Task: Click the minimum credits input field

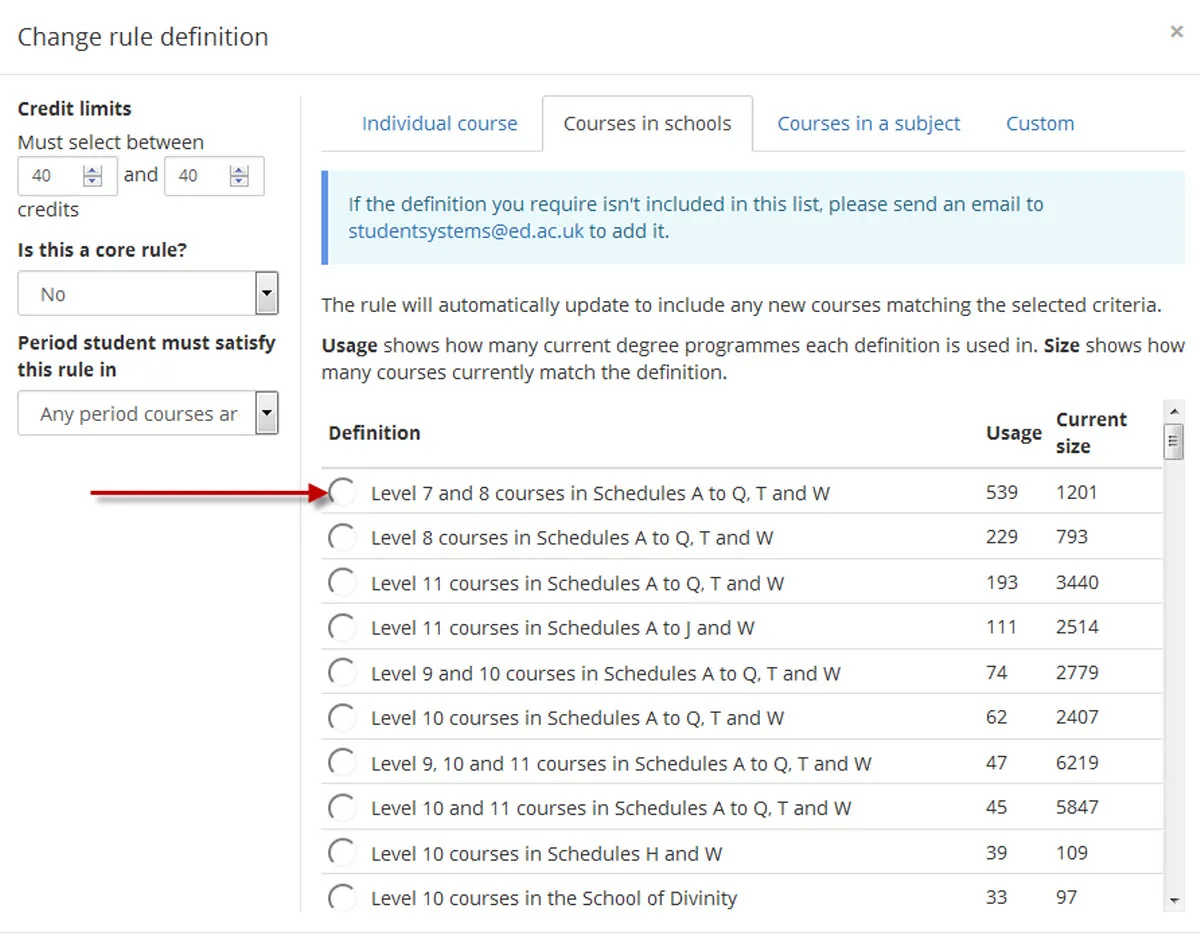Action: pos(50,176)
